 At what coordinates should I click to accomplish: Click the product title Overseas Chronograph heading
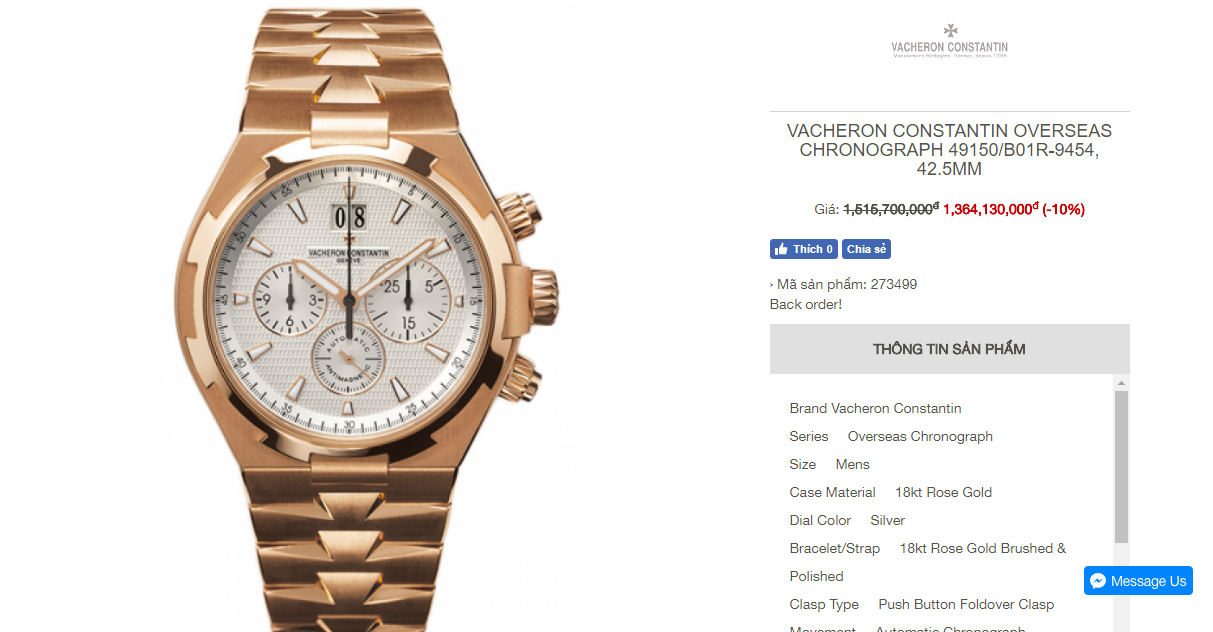(949, 150)
